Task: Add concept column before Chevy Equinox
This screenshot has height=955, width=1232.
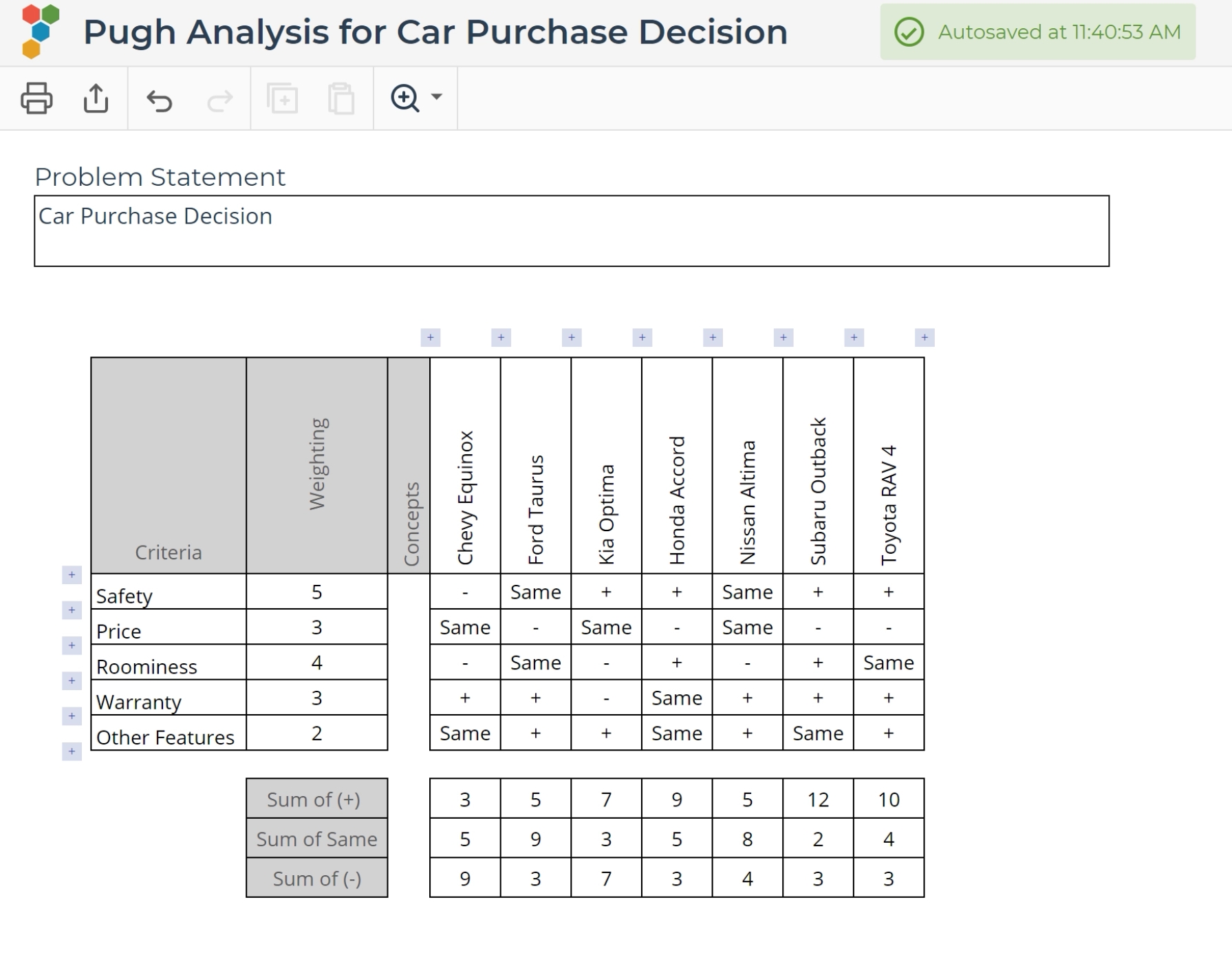Action: 431,337
